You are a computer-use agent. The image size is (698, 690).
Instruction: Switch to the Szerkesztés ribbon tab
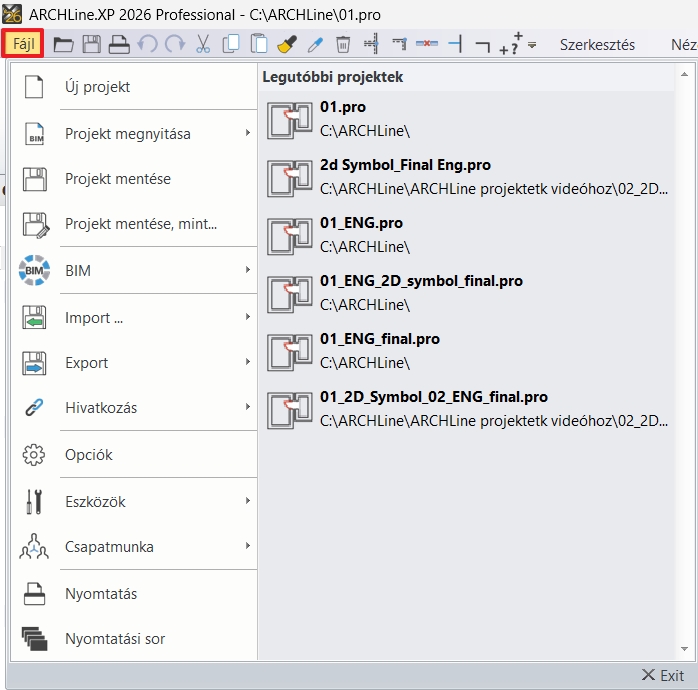pos(597,45)
